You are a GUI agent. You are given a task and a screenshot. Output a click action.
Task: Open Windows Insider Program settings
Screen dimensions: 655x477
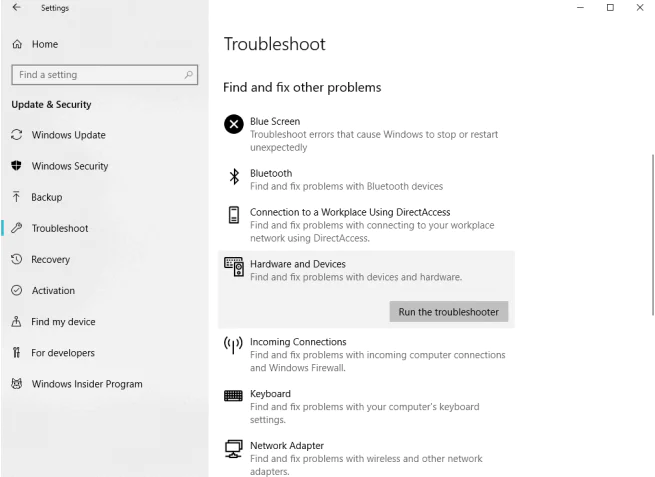(86, 384)
